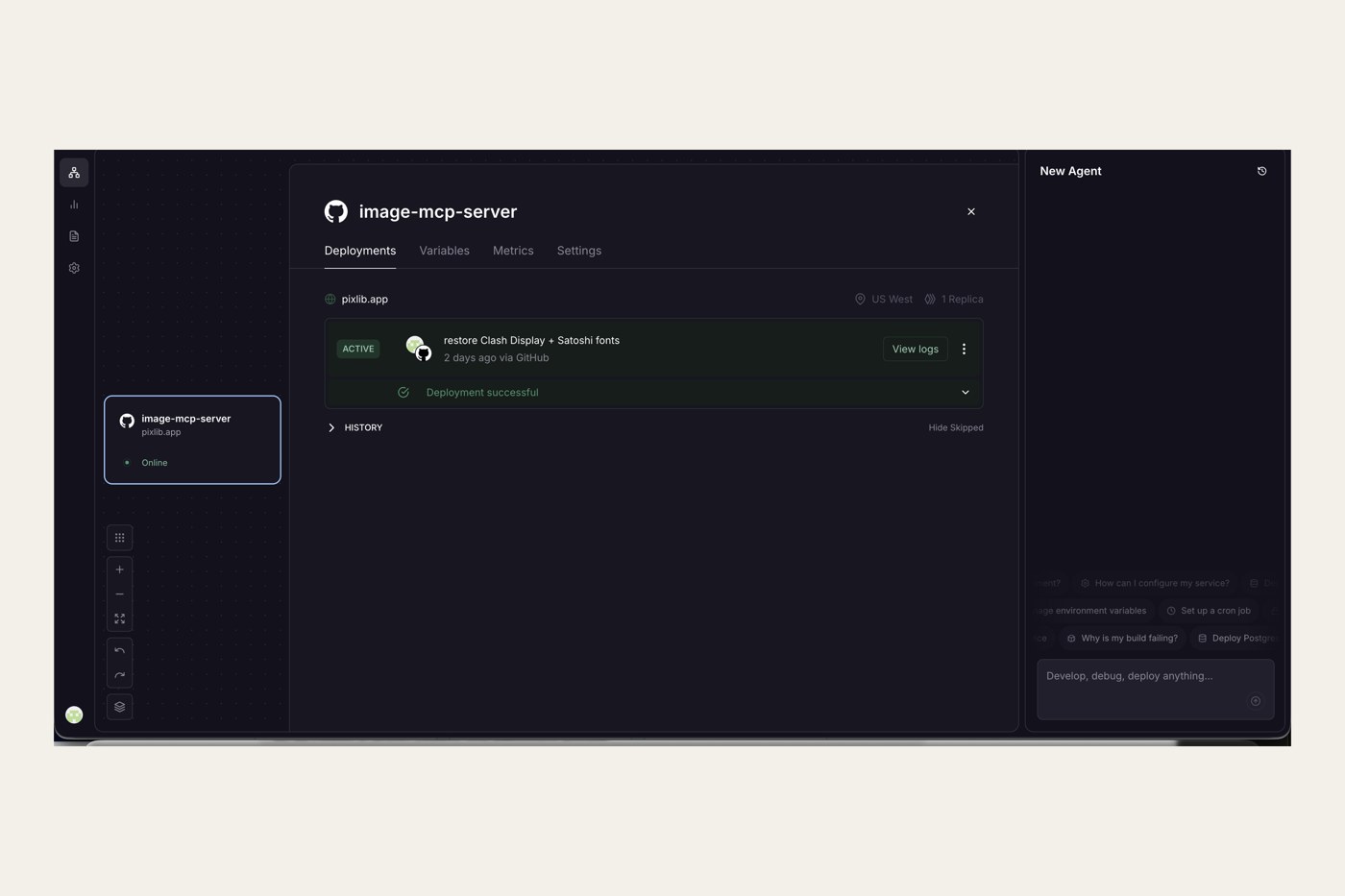The image size is (1345, 896).
Task: Zoom out on the canvas
Action: [119, 594]
